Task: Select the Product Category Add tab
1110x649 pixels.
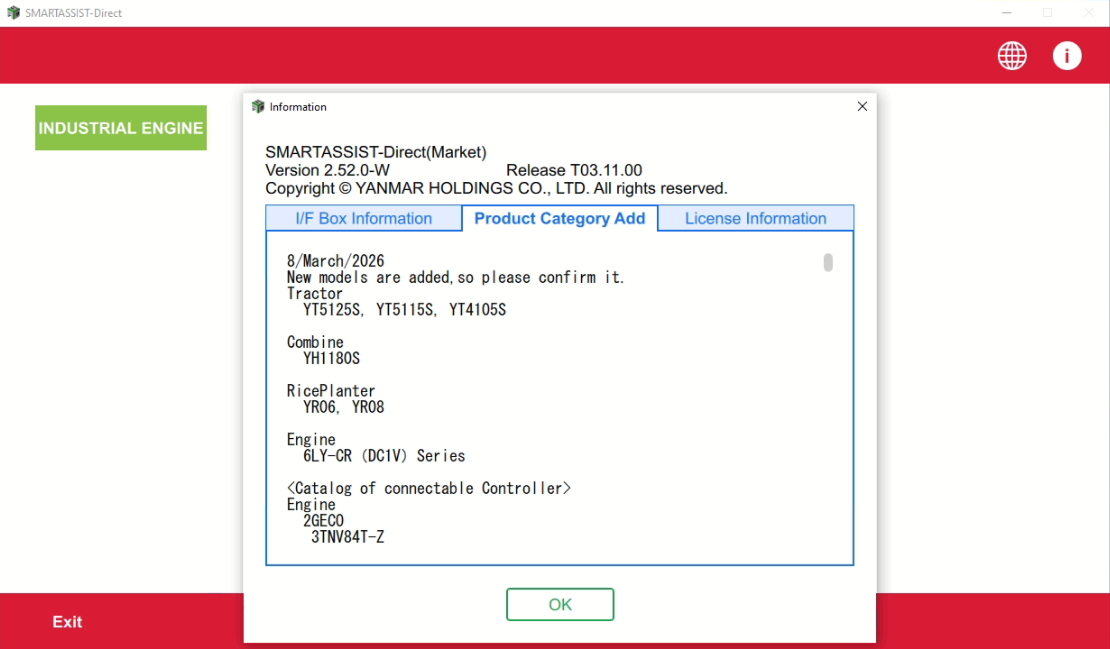Action: [559, 218]
